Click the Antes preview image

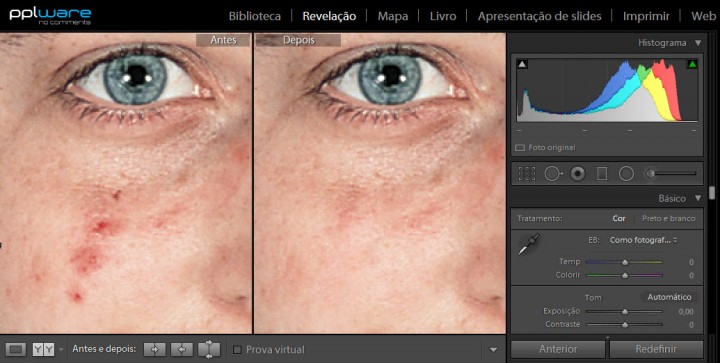[126, 183]
